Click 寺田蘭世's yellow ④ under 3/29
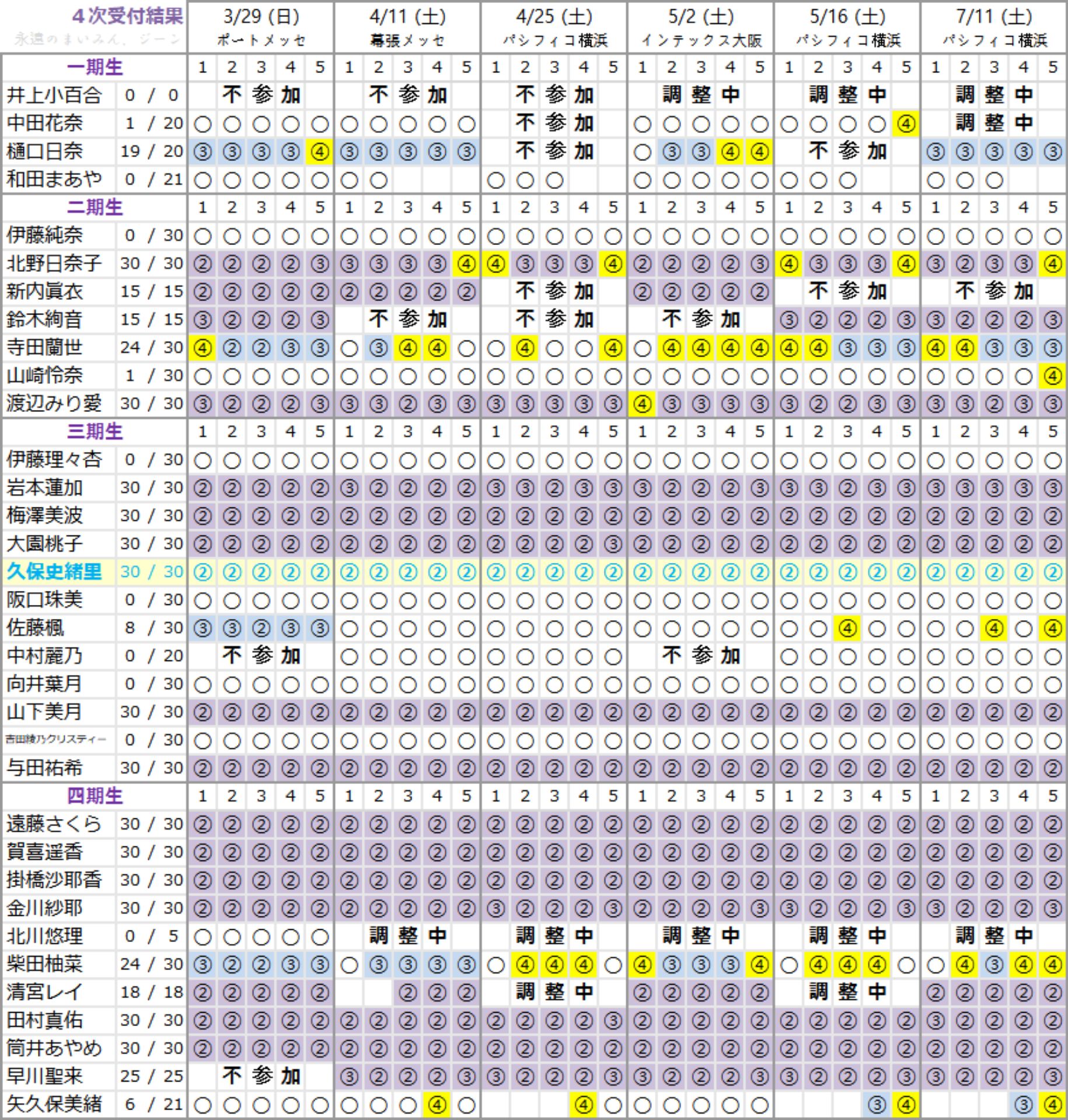 203,348
